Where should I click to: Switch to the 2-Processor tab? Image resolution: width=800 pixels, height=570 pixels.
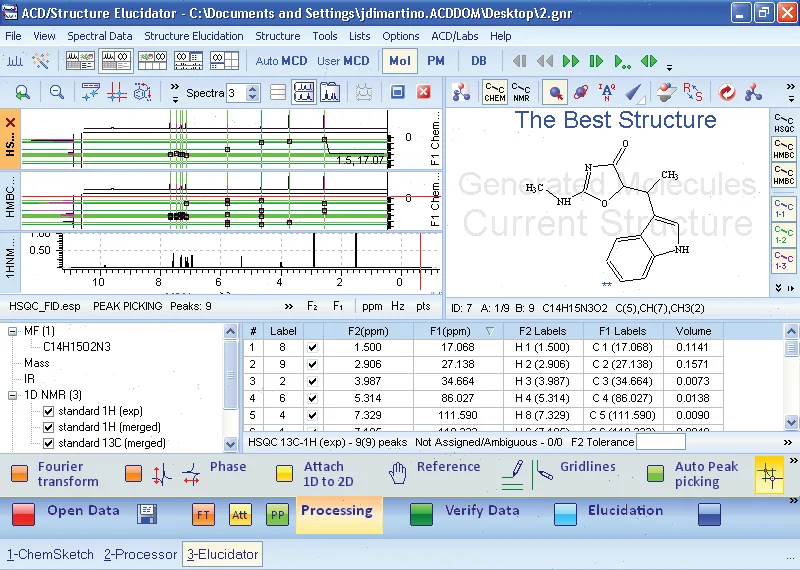[x=140, y=555]
